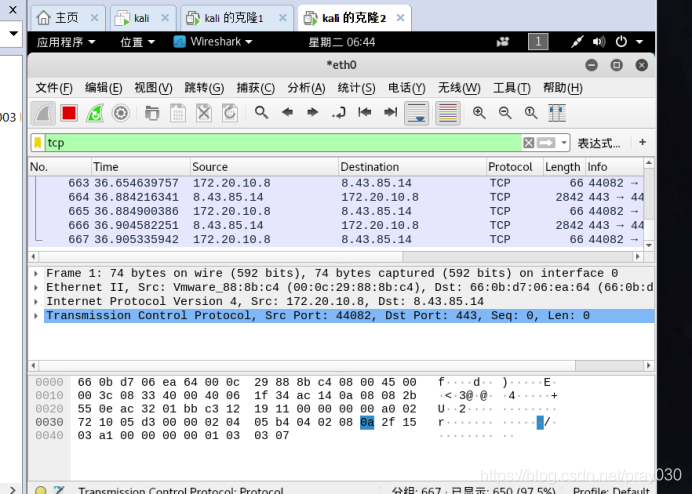
Task: Open the 位置 places menu
Action: coord(138,42)
